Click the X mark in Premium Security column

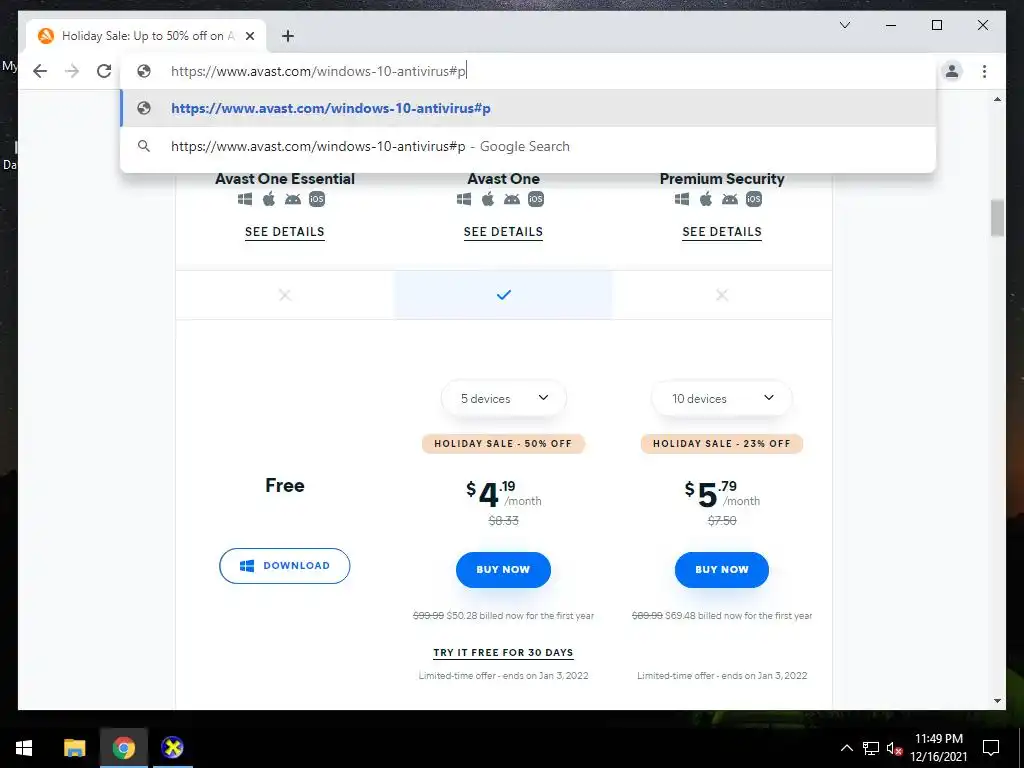722,295
